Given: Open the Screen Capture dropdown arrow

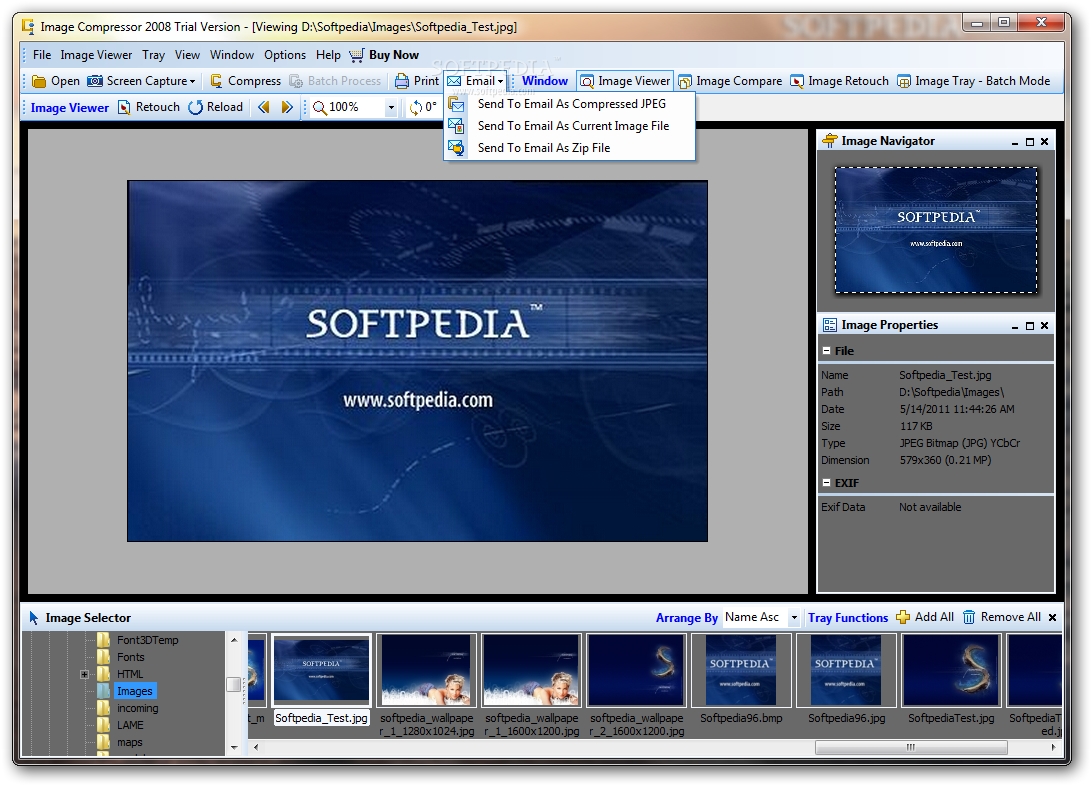Looking at the screenshot, I should (x=192, y=81).
